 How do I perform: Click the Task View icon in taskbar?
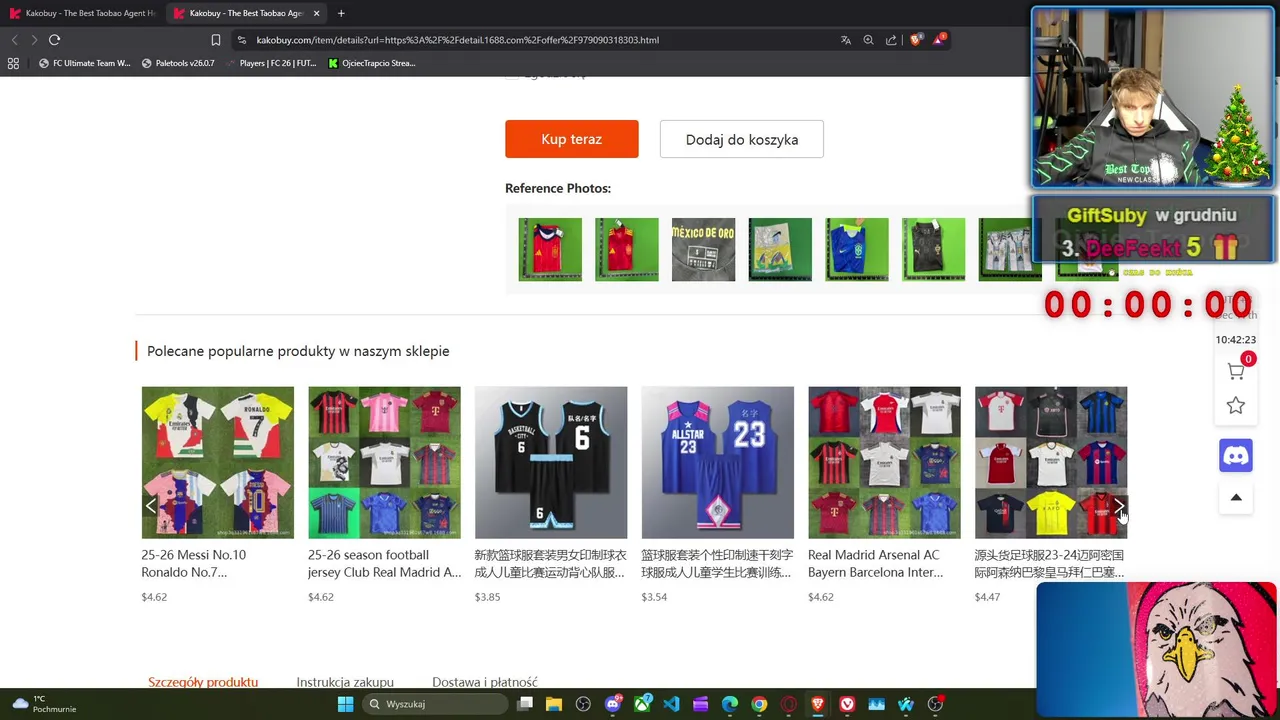[525, 704]
